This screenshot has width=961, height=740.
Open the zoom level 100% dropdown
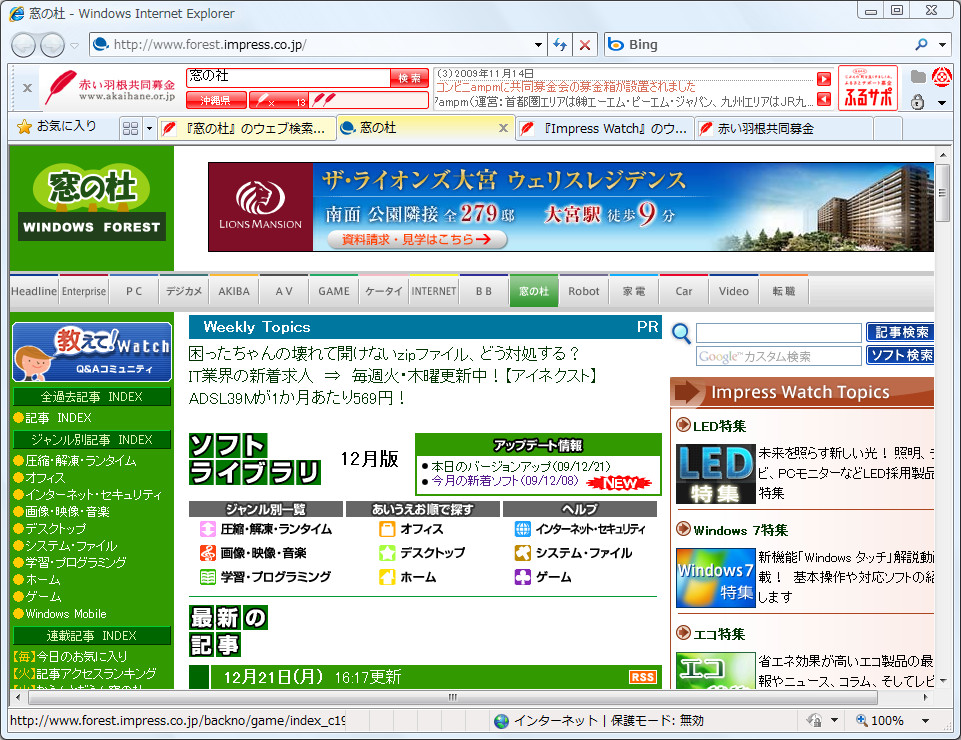pos(925,720)
